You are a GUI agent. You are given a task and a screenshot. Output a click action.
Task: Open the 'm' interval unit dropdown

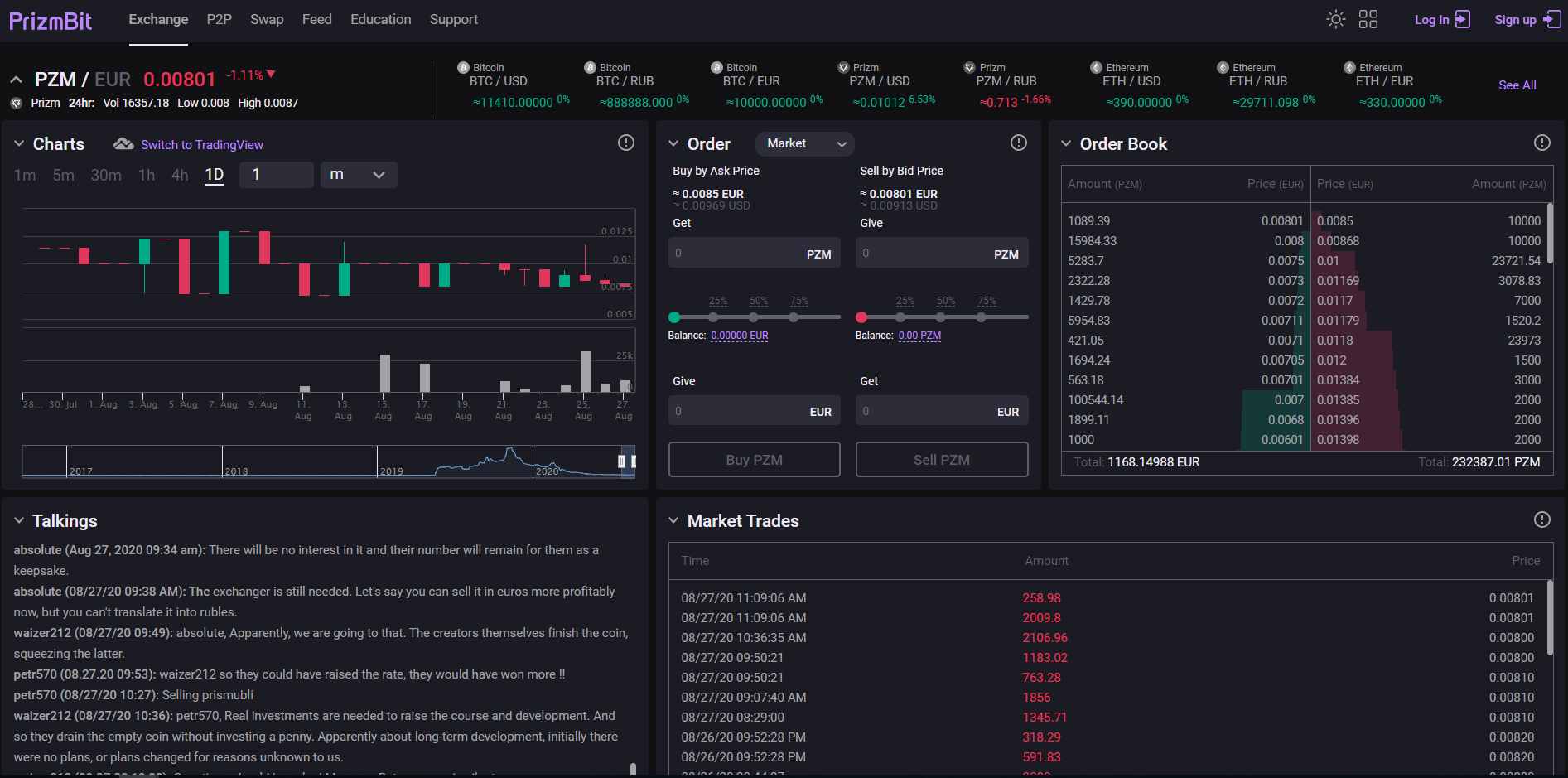pos(358,175)
